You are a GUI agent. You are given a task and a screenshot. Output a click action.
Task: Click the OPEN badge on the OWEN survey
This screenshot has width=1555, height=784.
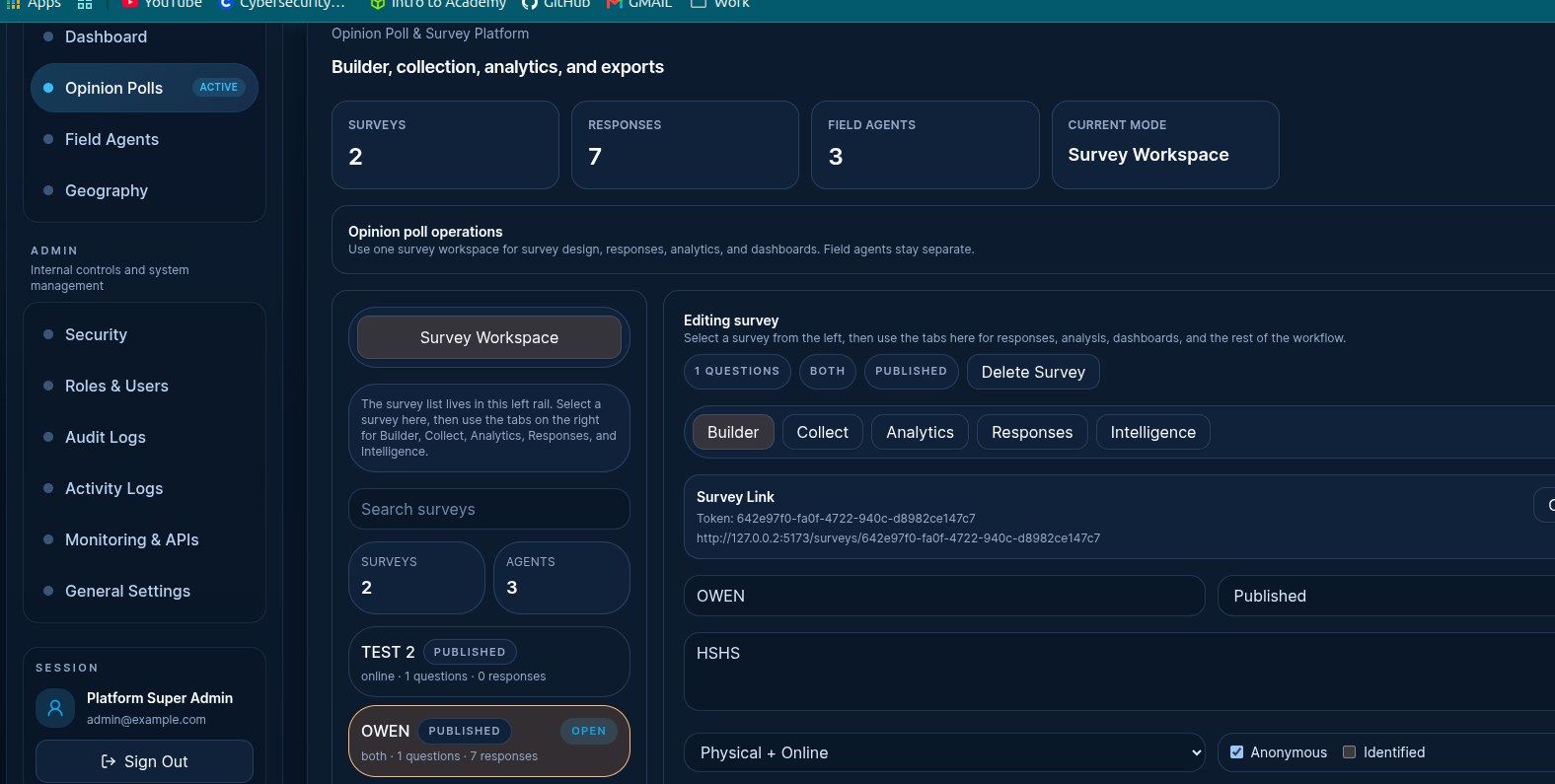pos(589,731)
